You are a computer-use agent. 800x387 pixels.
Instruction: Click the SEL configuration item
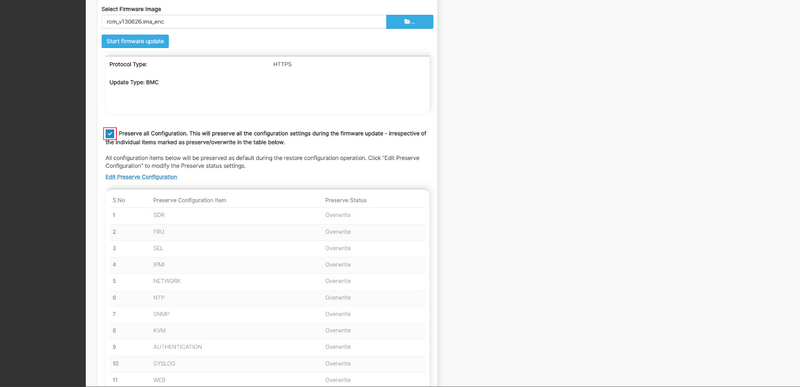pyautogui.click(x=158, y=248)
